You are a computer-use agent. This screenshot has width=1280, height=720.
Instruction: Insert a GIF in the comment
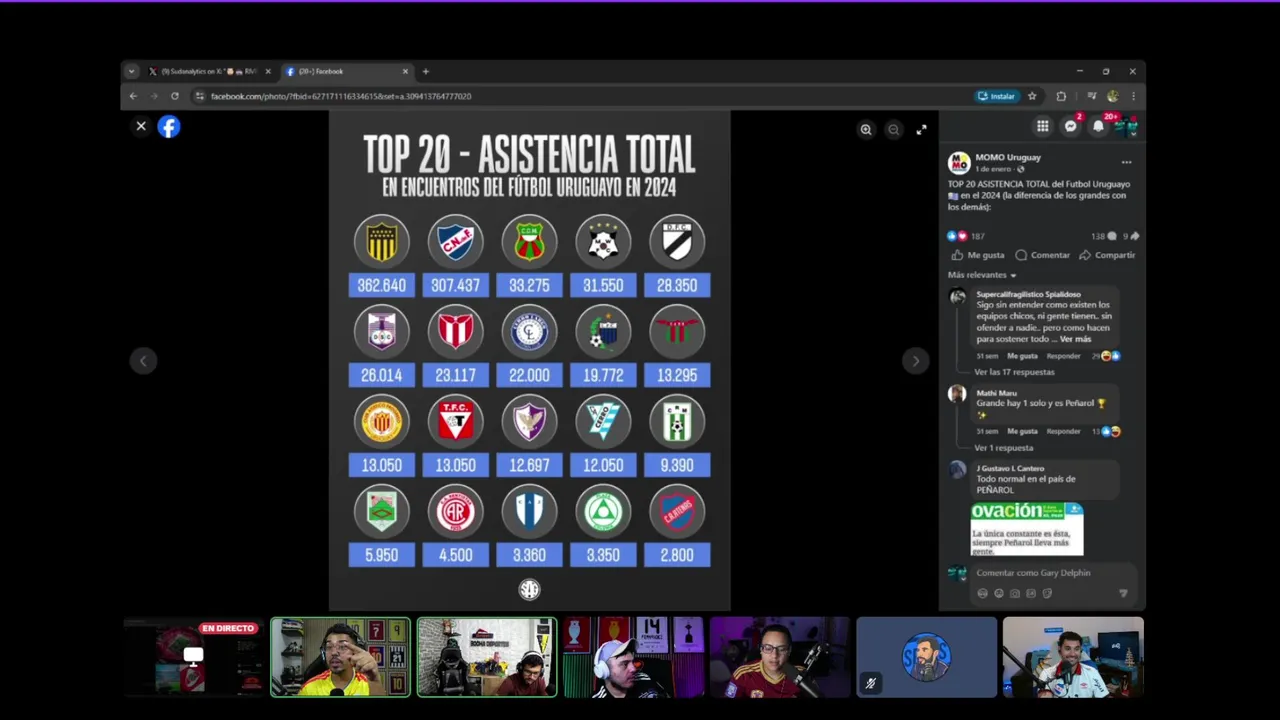(1031, 593)
